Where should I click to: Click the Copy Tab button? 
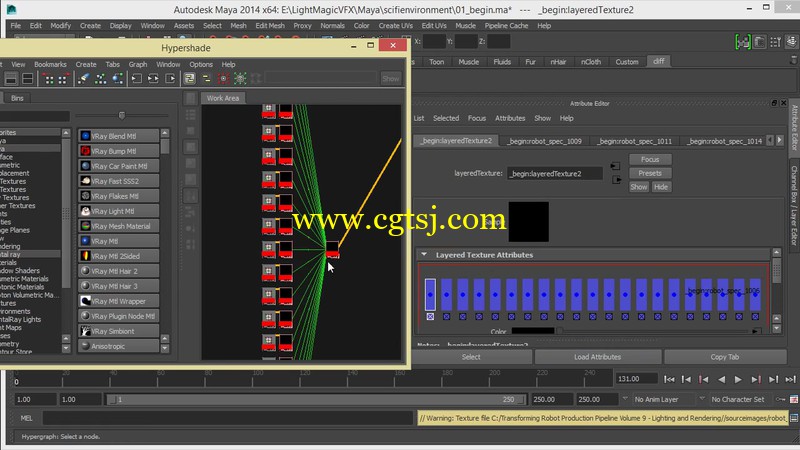[724, 357]
